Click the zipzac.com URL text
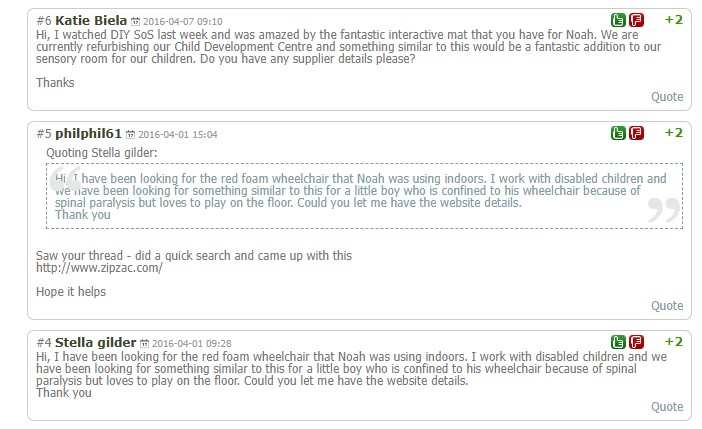 click(99, 268)
